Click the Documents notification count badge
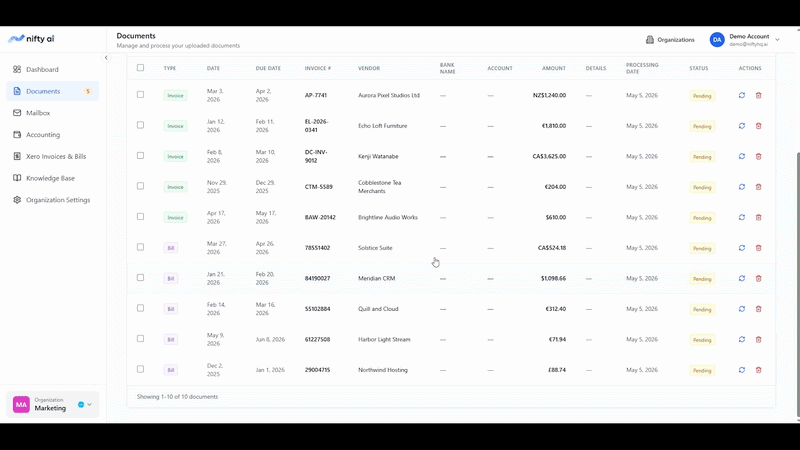 coord(88,91)
